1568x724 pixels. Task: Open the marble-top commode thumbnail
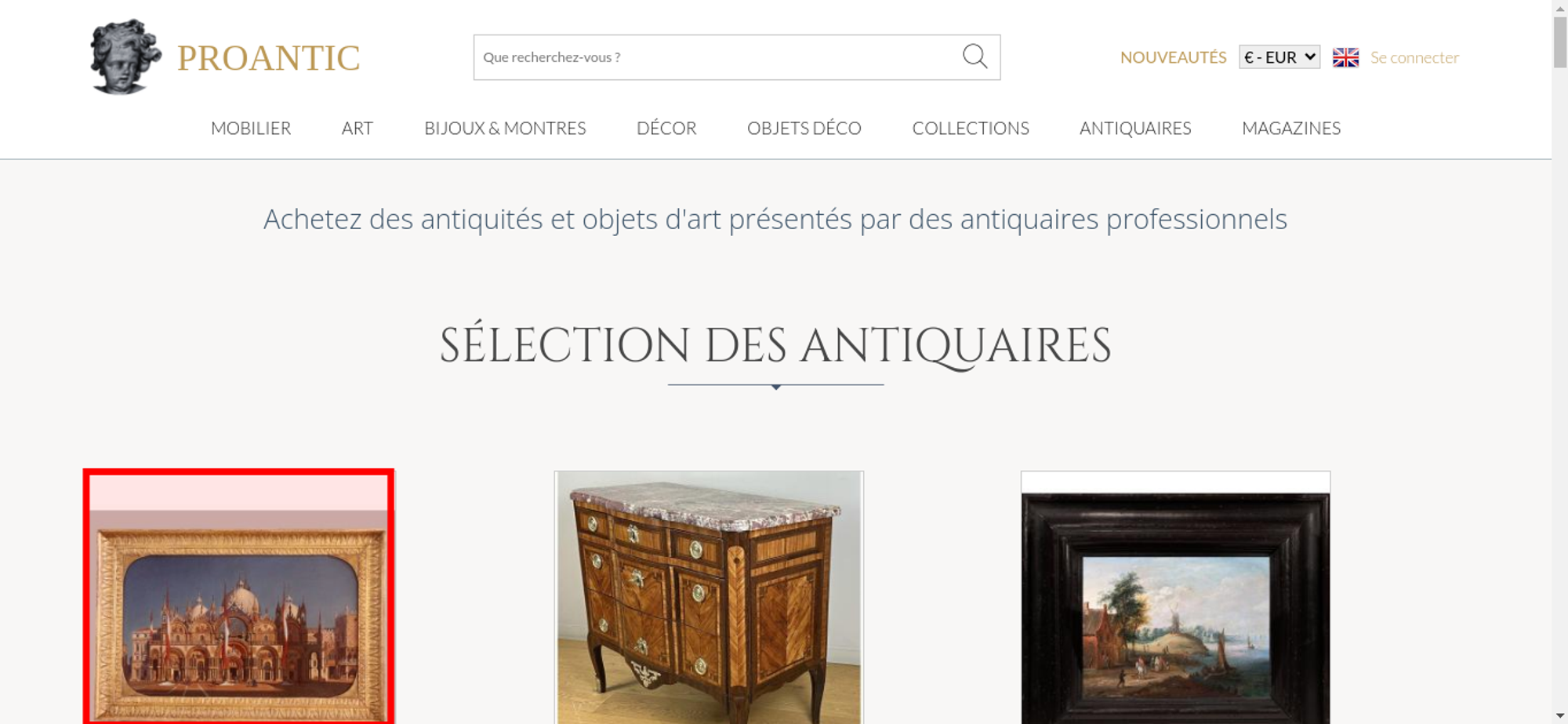click(709, 597)
